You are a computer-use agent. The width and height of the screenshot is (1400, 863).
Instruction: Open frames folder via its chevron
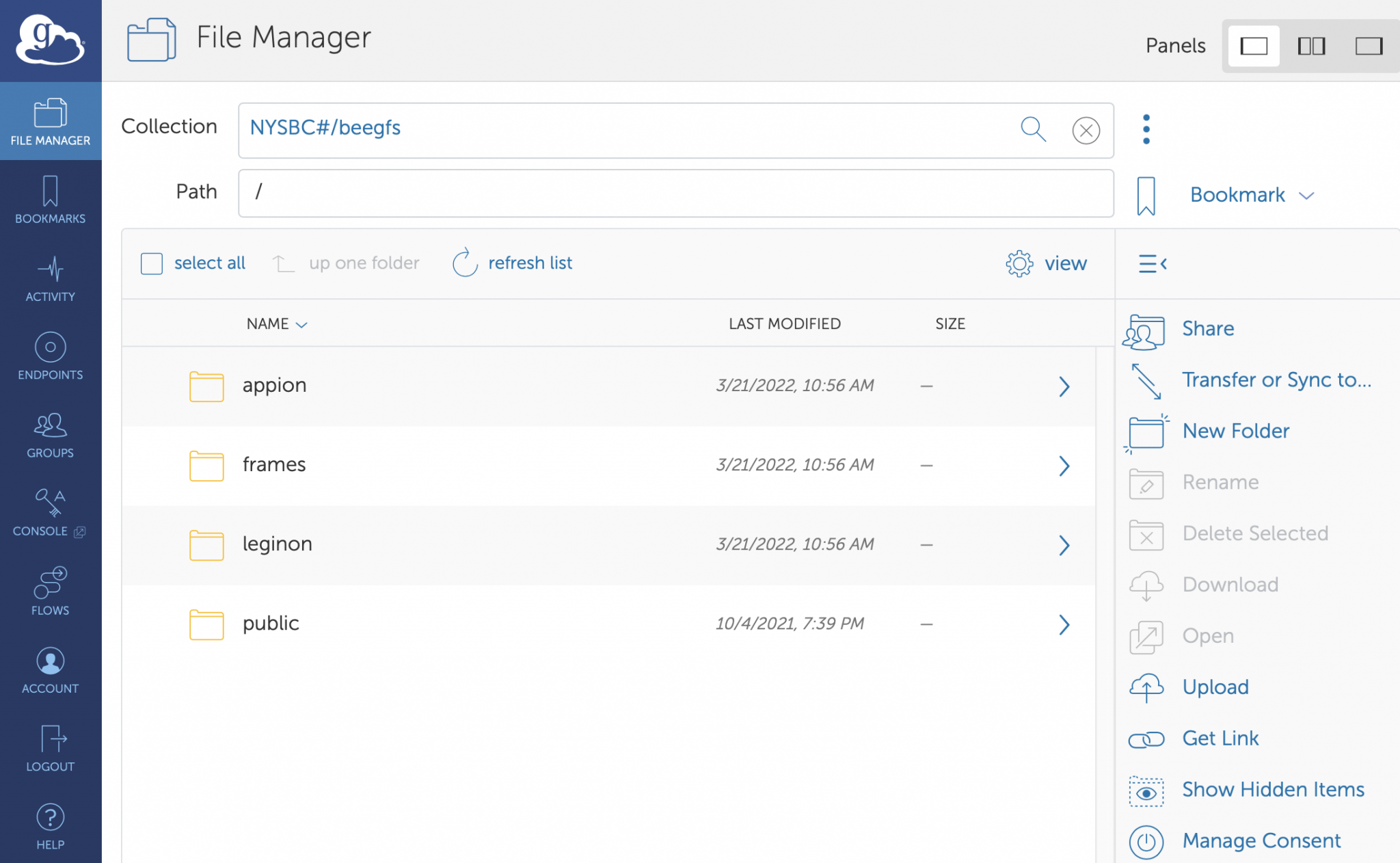(x=1064, y=466)
